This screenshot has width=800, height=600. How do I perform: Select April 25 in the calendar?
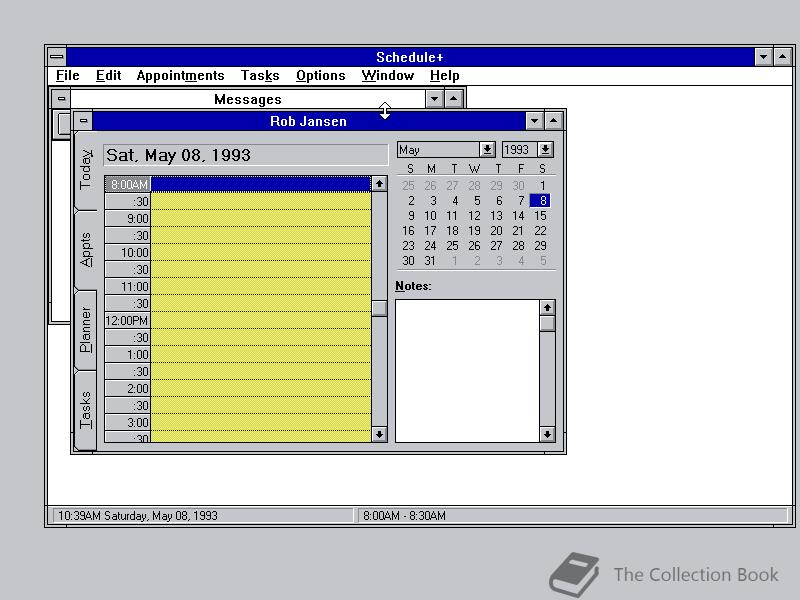click(x=408, y=186)
